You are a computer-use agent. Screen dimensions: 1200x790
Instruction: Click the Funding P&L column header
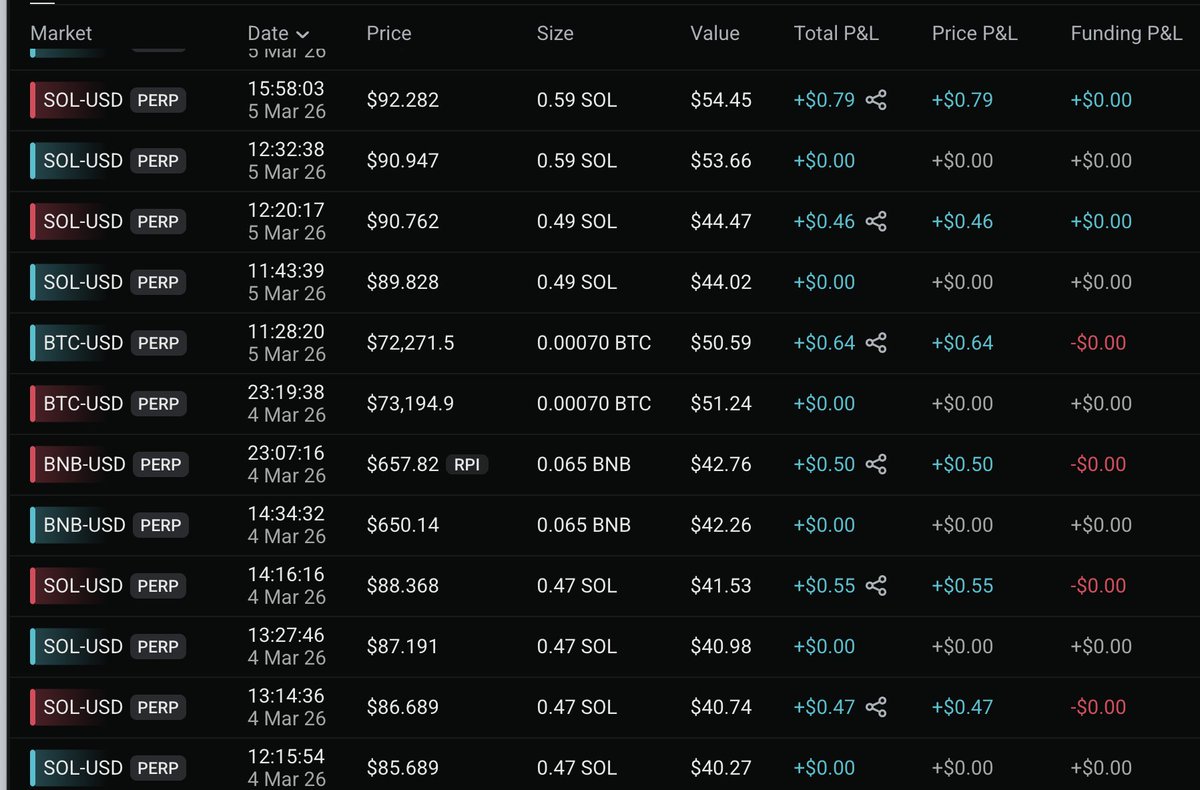click(1126, 33)
